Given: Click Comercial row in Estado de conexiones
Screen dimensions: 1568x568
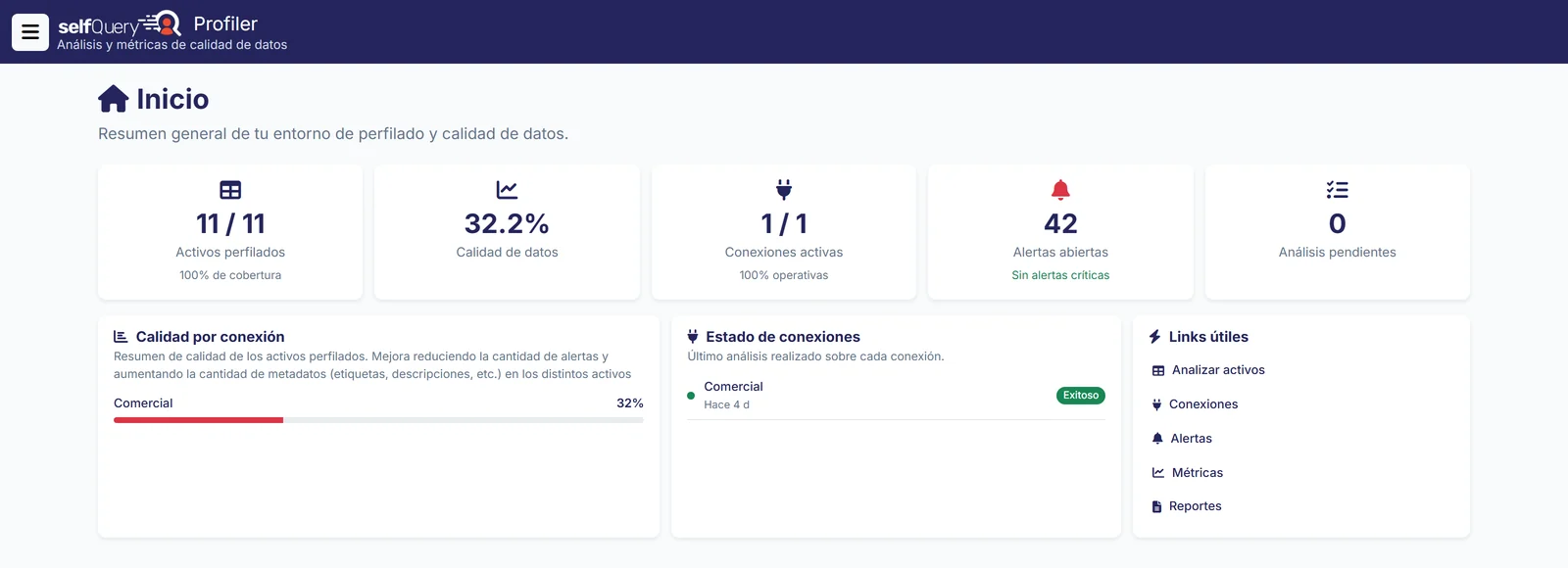Looking at the screenshot, I should coord(896,396).
